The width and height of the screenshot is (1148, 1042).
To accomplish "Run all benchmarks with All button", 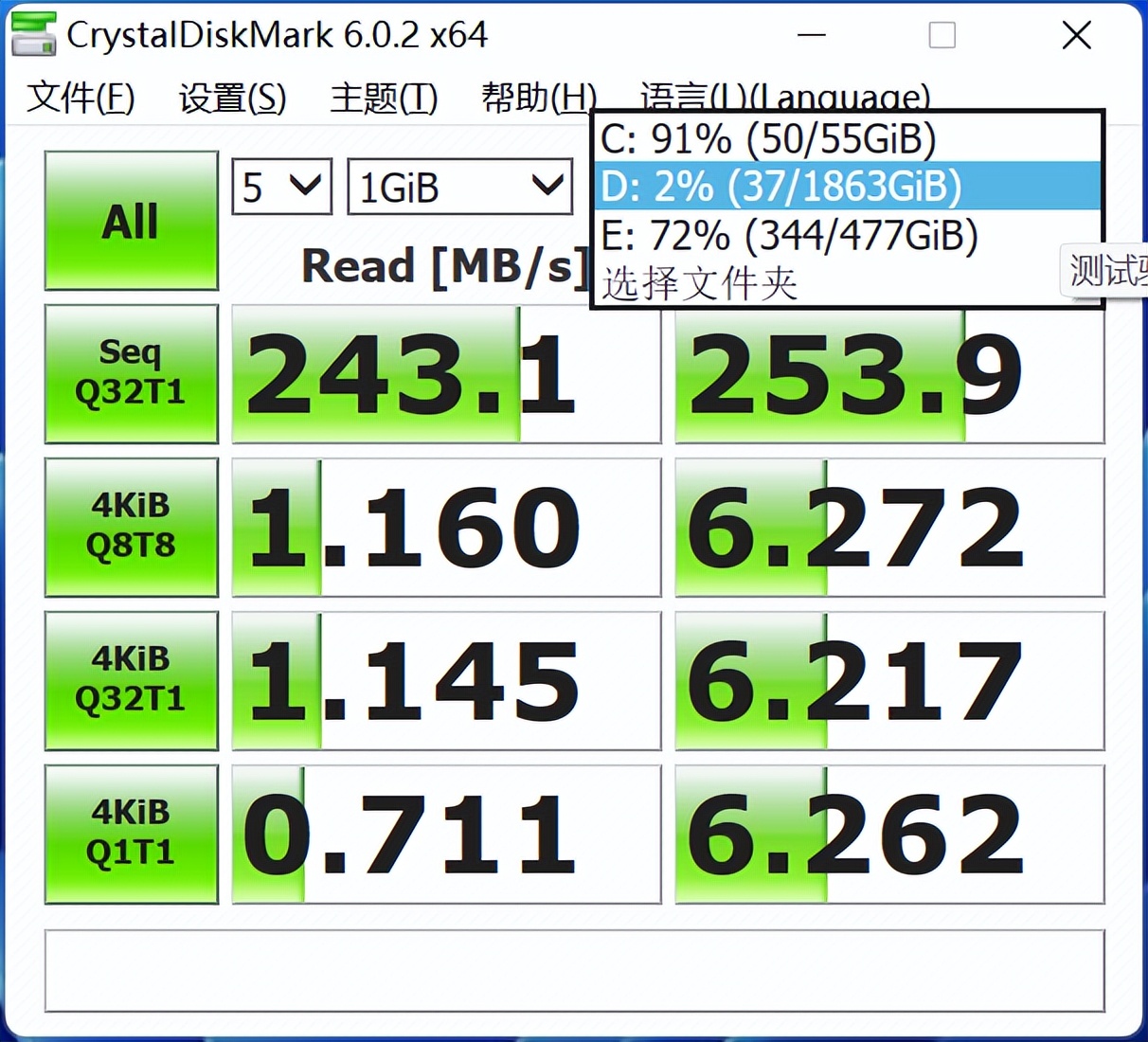I will point(131,221).
